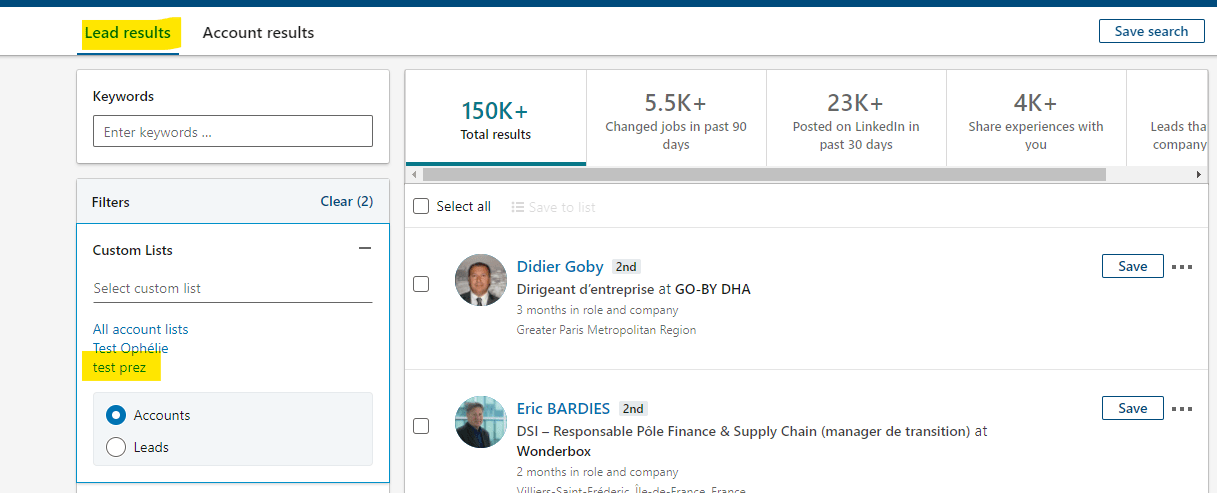Viewport: 1217px width, 493px height.
Task: Switch to Lead results tab
Action: (x=128, y=33)
